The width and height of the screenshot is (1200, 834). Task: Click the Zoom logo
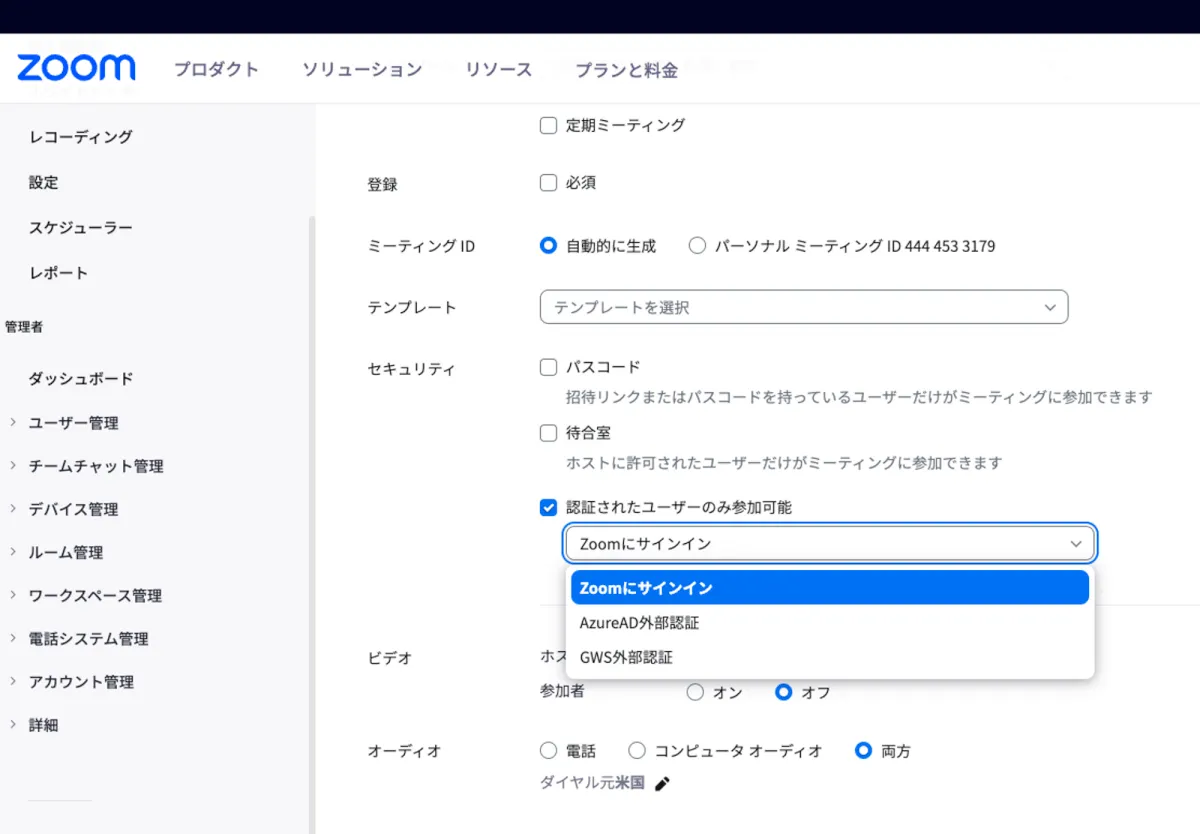[76, 68]
